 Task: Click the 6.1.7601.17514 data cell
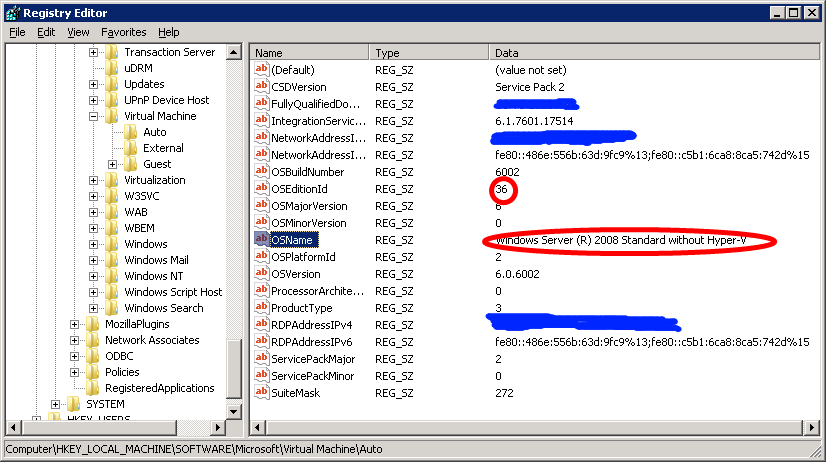(x=534, y=121)
